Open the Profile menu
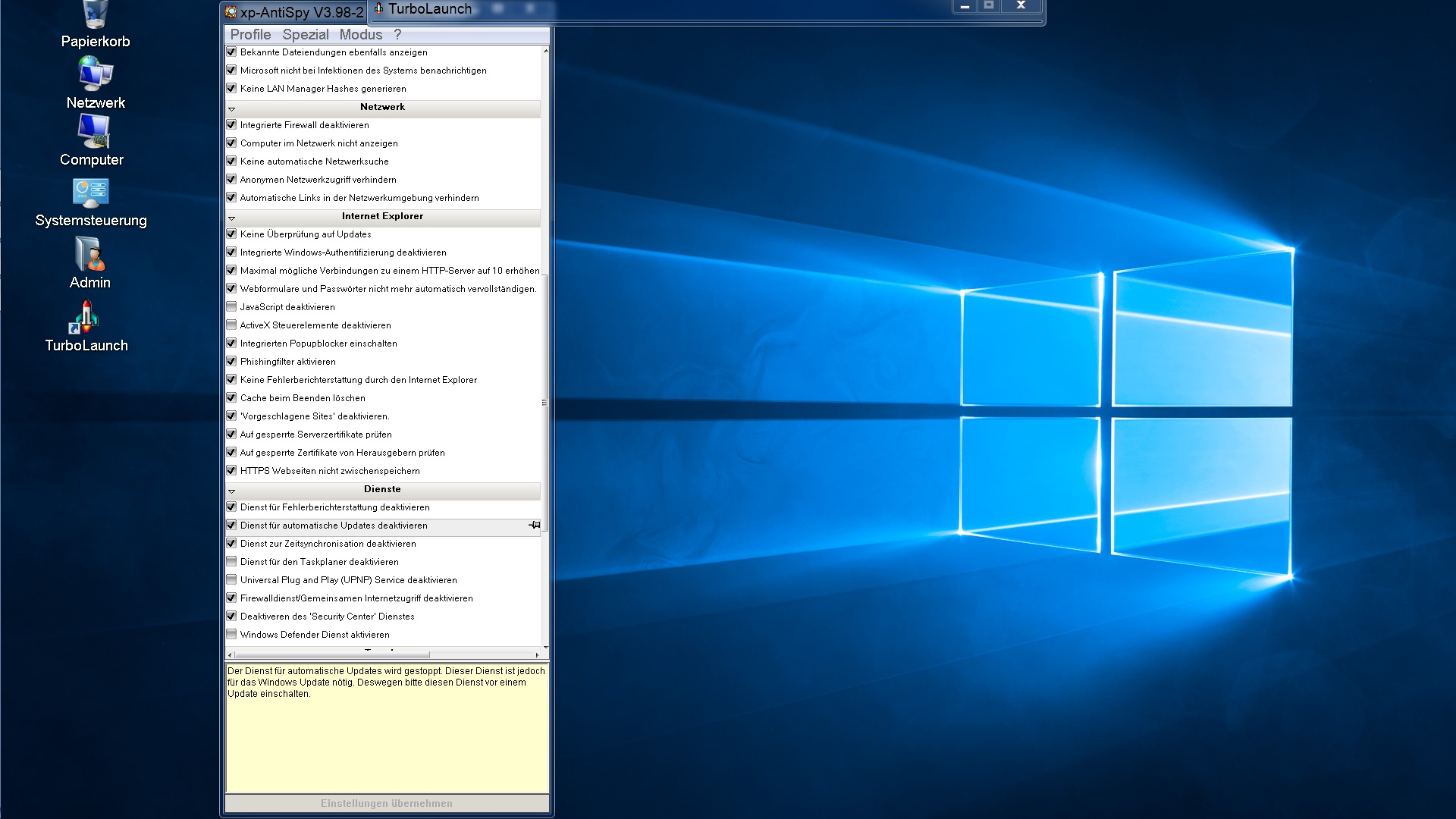The width and height of the screenshot is (1456, 819). coord(250,35)
